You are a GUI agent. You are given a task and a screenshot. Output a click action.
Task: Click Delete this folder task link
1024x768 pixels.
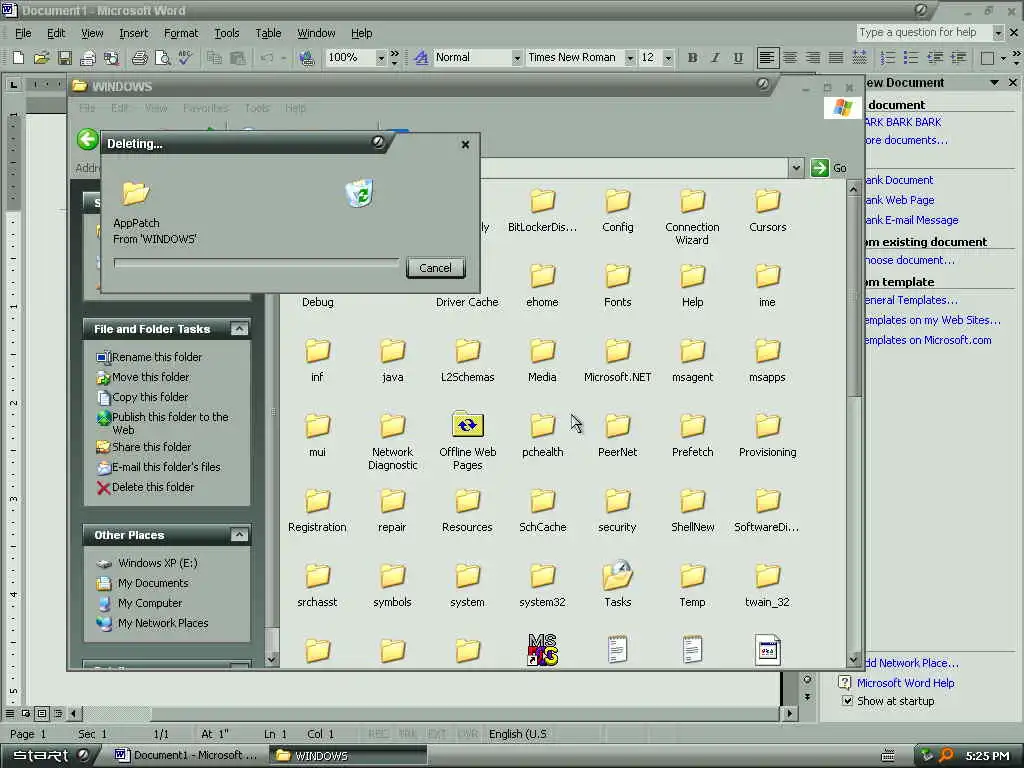click(145, 487)
